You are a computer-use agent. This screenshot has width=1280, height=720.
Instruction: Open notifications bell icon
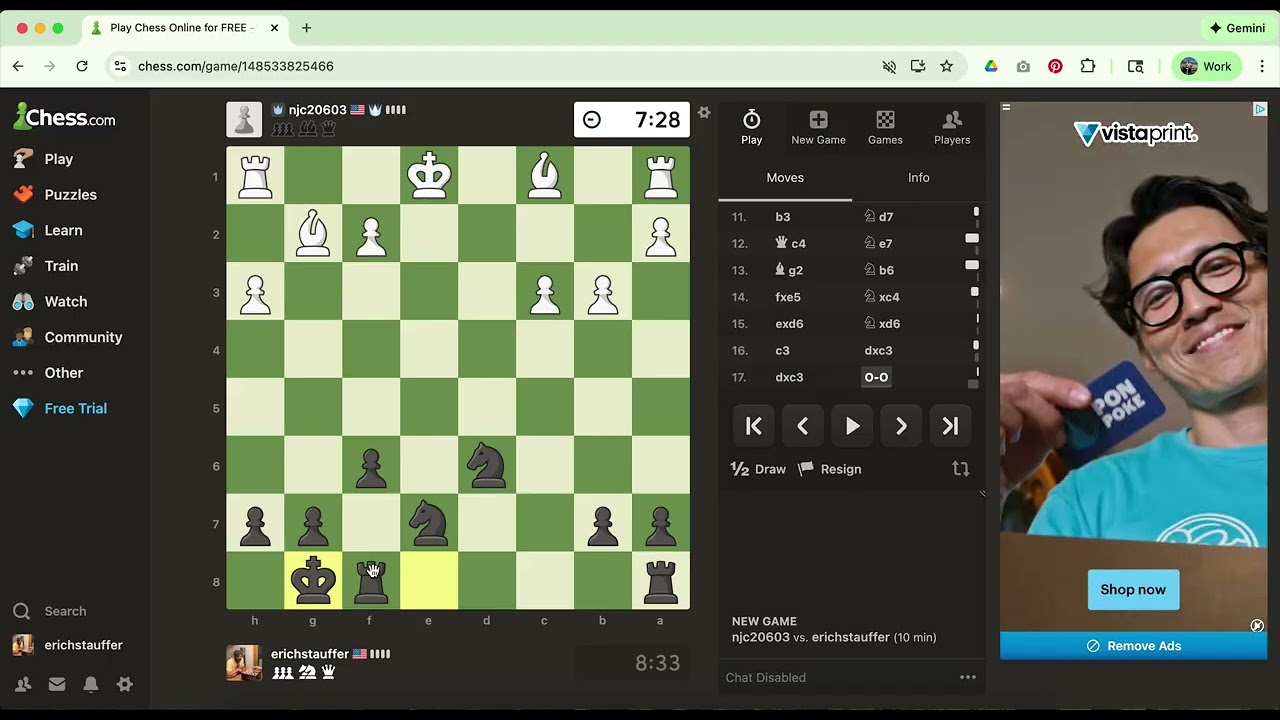pyautogui.click(x=91, y=684)
